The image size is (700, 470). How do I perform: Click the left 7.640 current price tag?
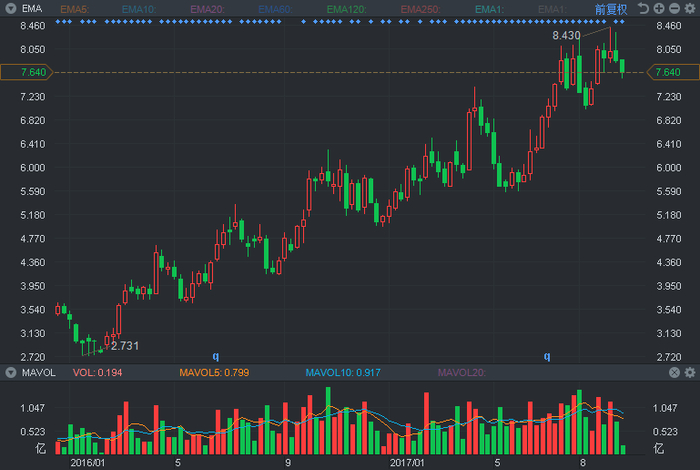(x=27, y=72)
